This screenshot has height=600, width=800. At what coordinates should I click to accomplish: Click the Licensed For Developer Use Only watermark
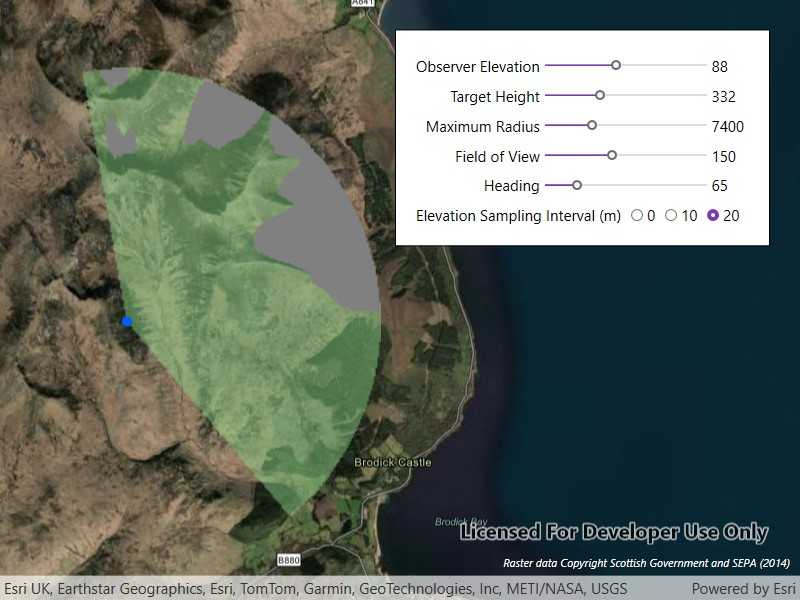click(x=612, y=531)
